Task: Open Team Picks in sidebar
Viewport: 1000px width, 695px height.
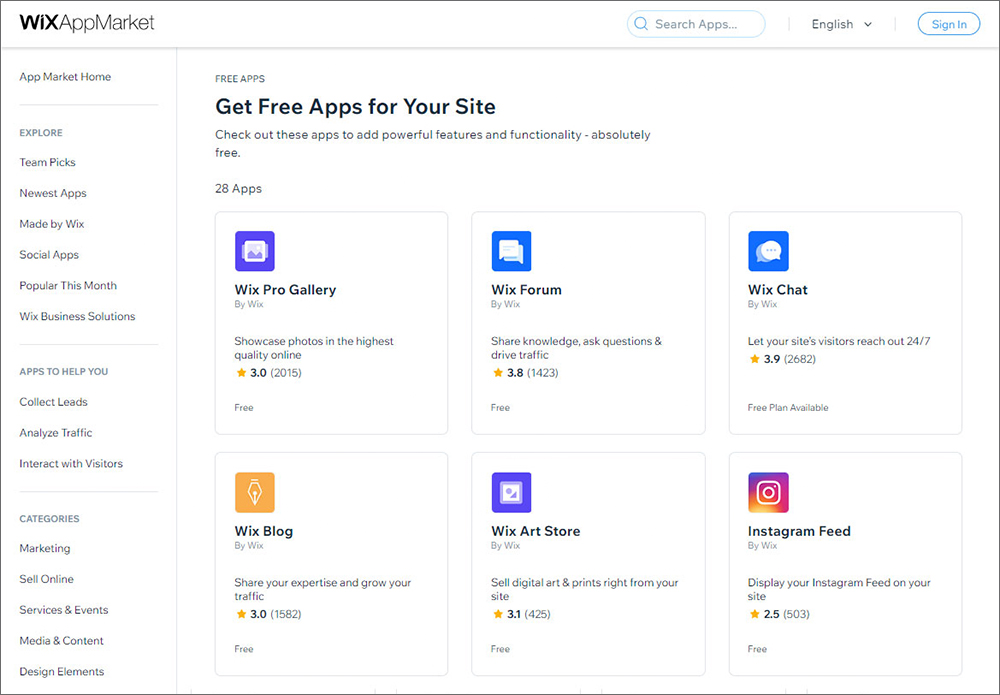Action: (x=47, y=162)
